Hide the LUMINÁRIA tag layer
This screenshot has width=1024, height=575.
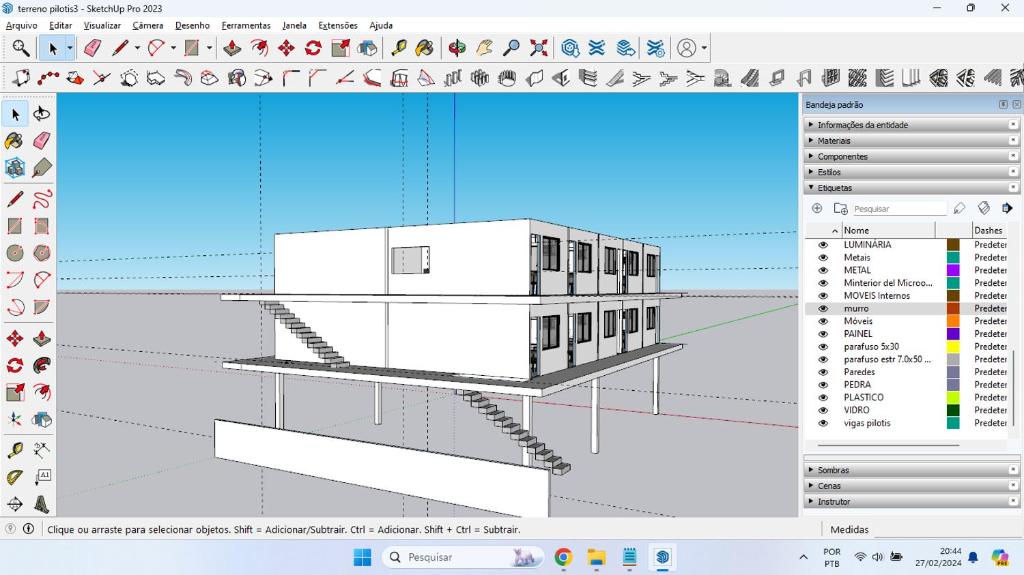click(x=823, y=245)
